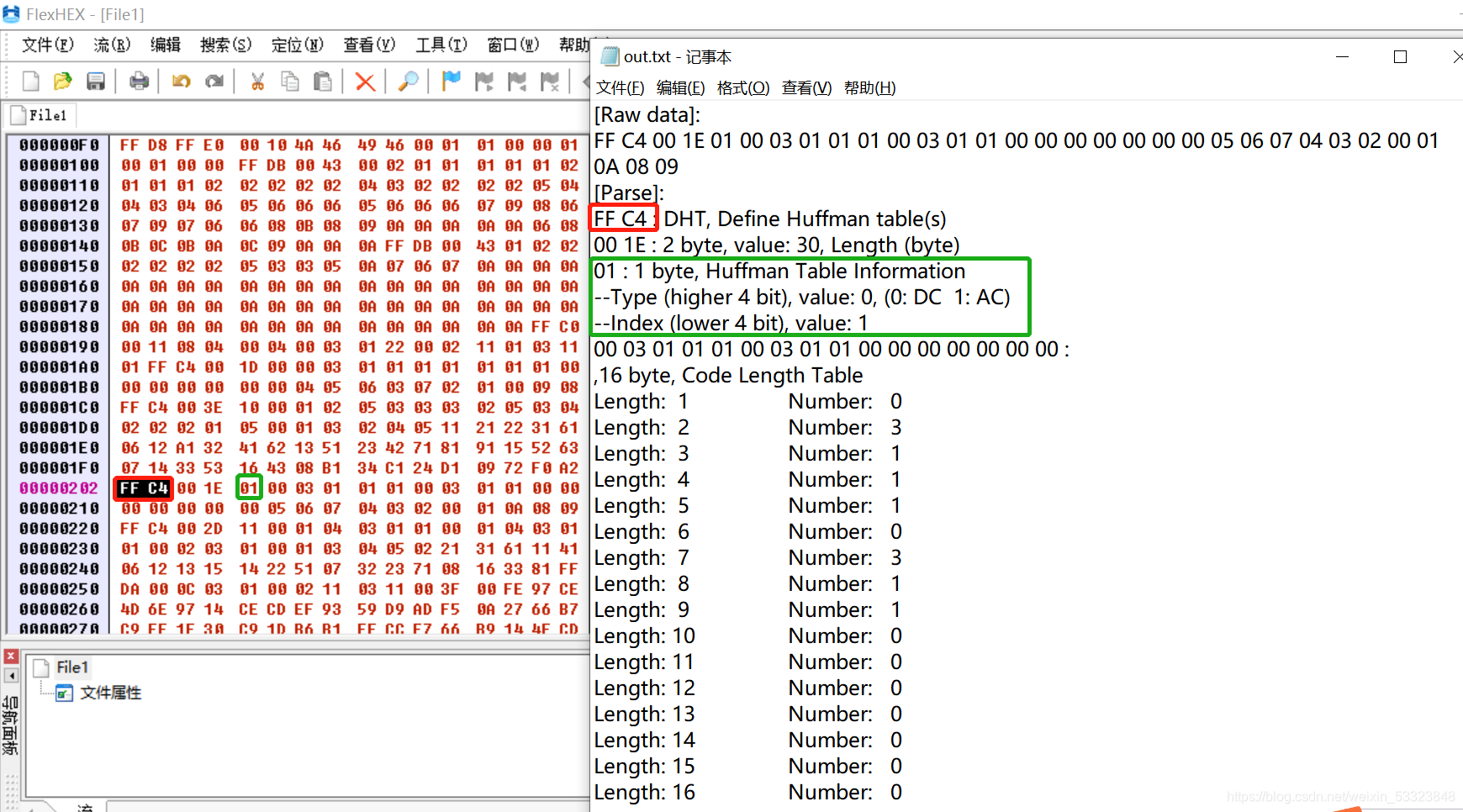Click 'DHT, Define Huffman table(s)' text
This screenshot has width=1463, height=812.
pyautogui.click(x=805, y=219)
